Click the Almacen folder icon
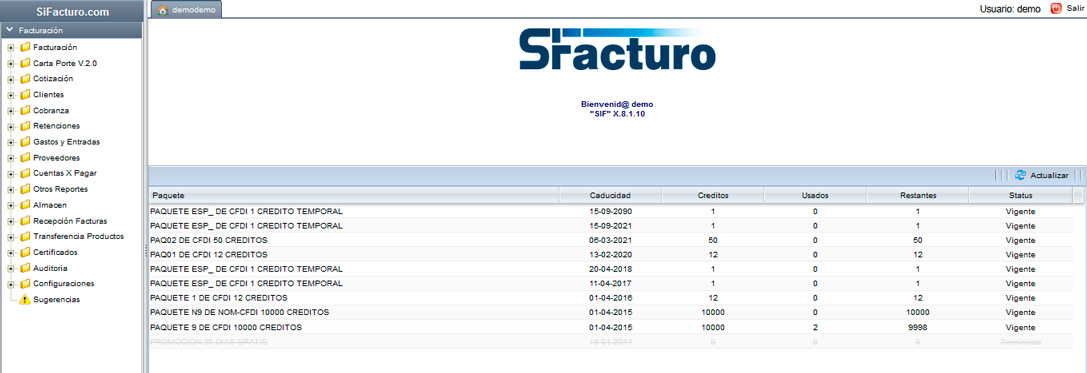 (26, 205)
